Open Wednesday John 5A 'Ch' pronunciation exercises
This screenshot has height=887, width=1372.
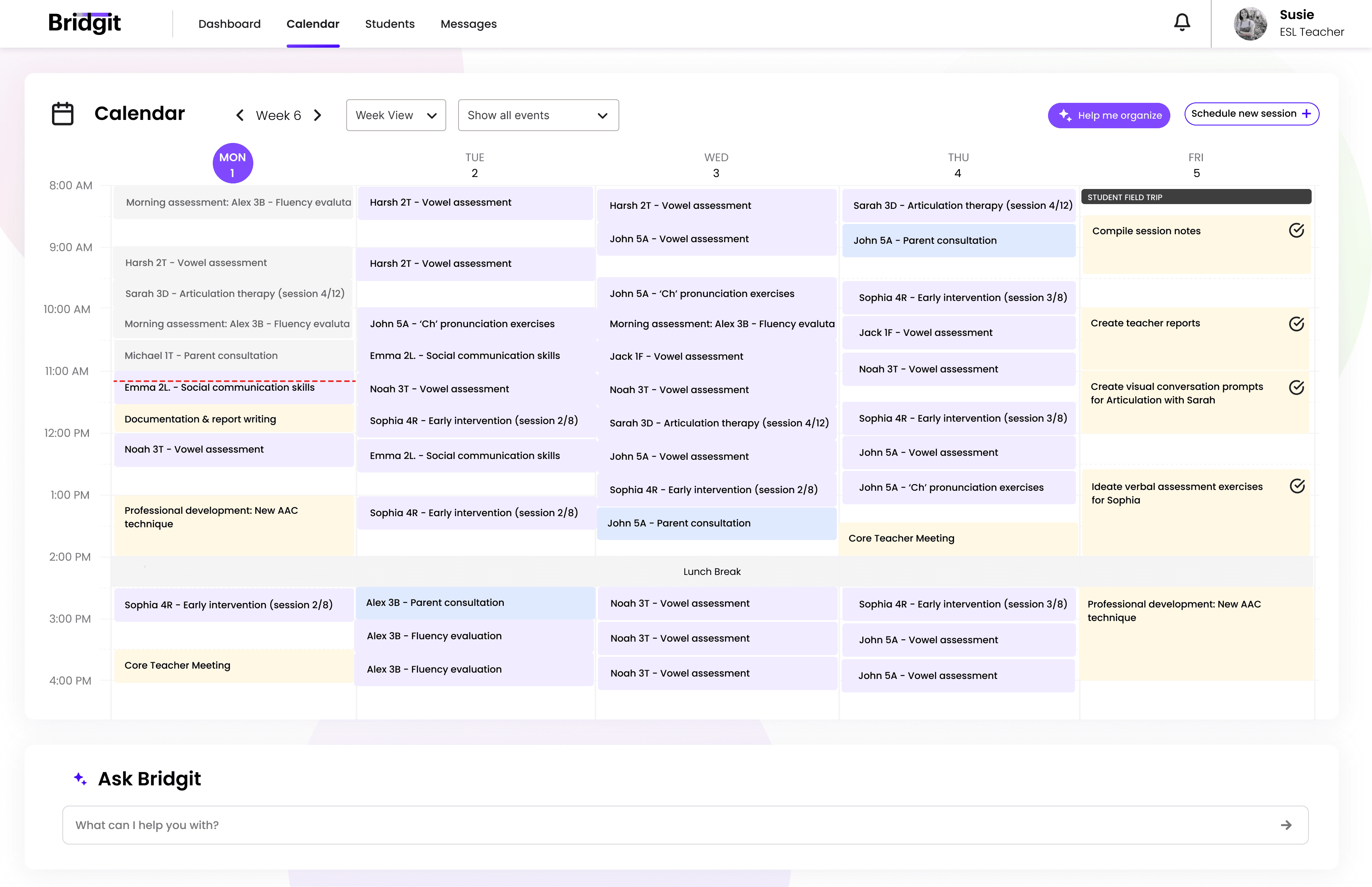coord(716,294)
